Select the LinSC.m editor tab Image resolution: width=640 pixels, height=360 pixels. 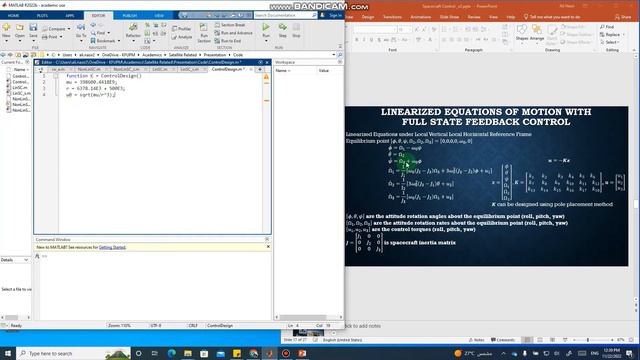159,69
